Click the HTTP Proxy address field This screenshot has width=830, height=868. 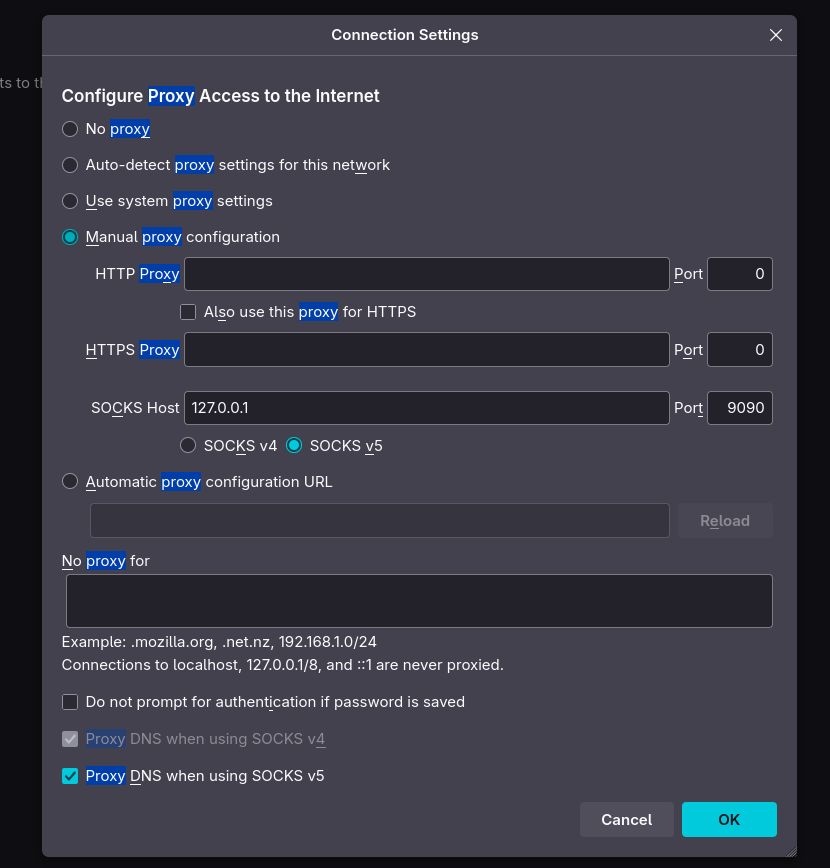(426, 274)
